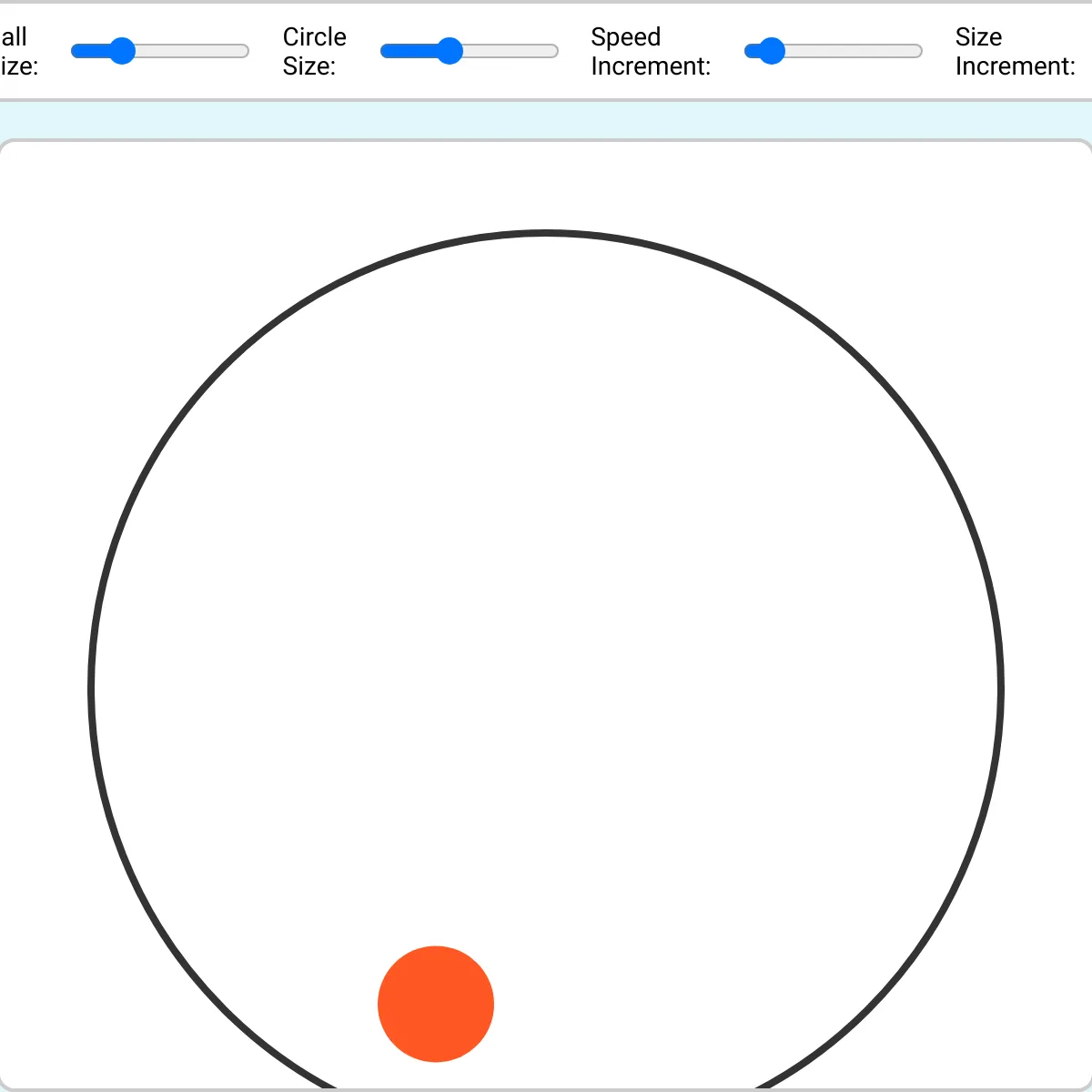Click the 'Size Increment:' label
This screenshot has width=1092, height=1092.
[1016, 51]
